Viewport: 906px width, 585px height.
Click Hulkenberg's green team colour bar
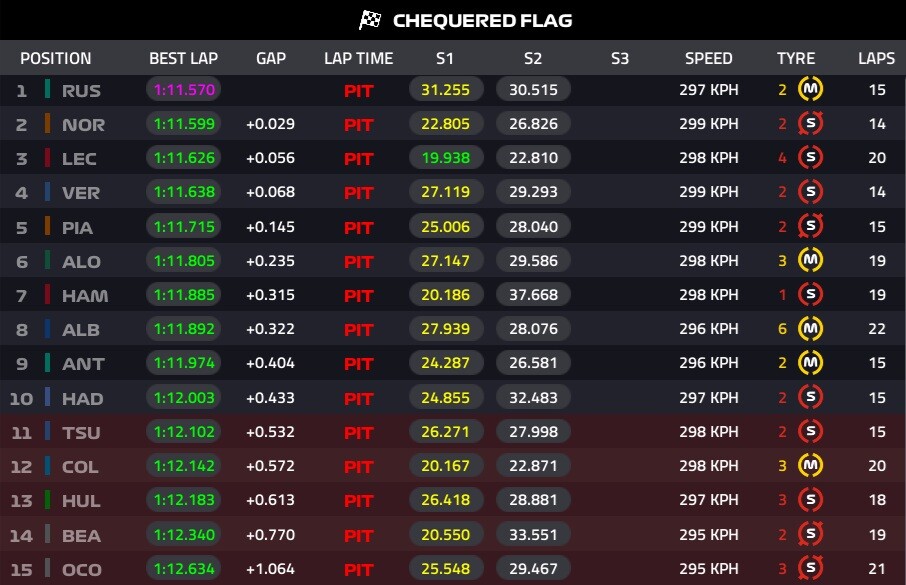click(47, 500)
